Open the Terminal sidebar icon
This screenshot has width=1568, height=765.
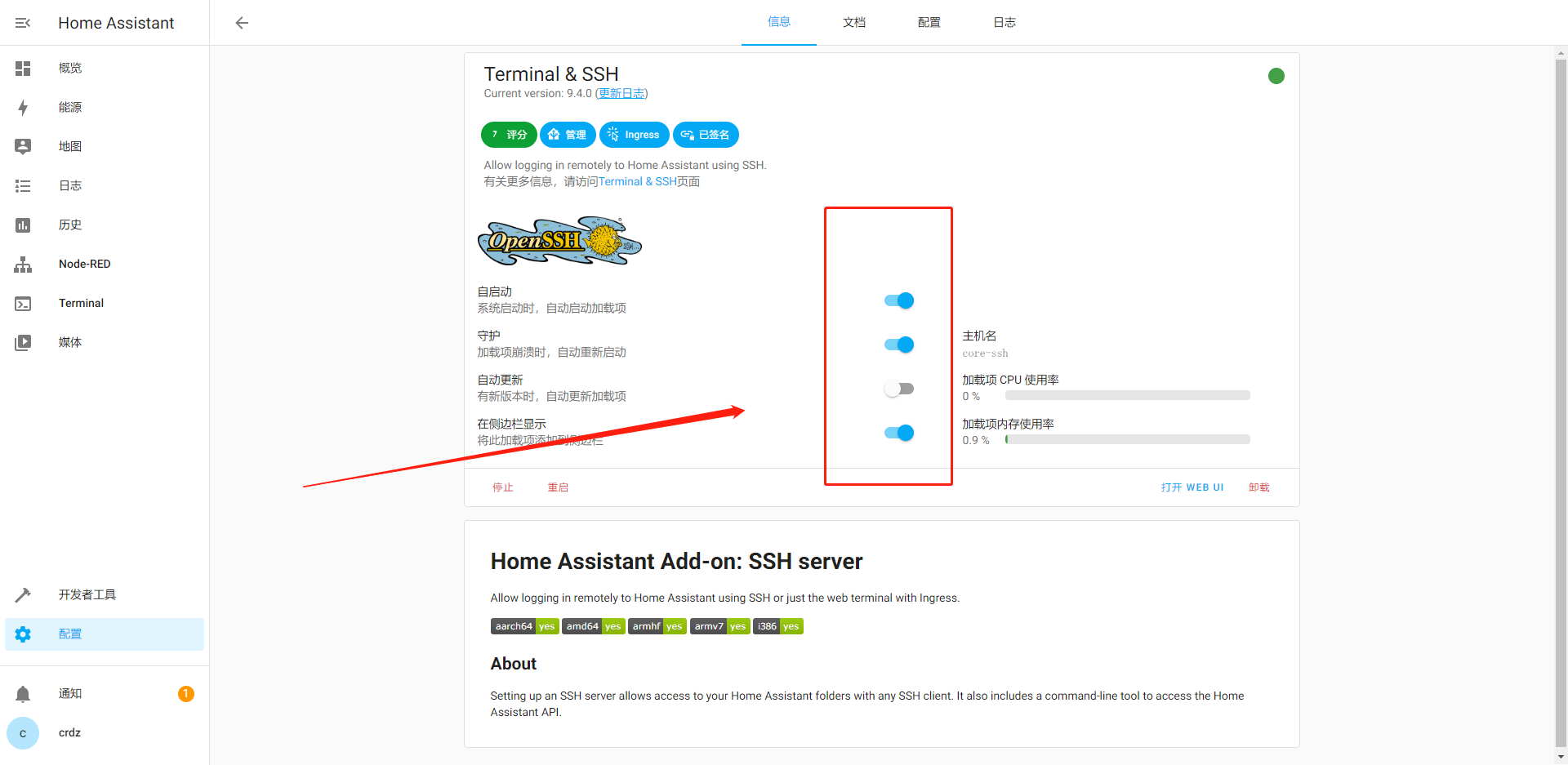(23, 304)
